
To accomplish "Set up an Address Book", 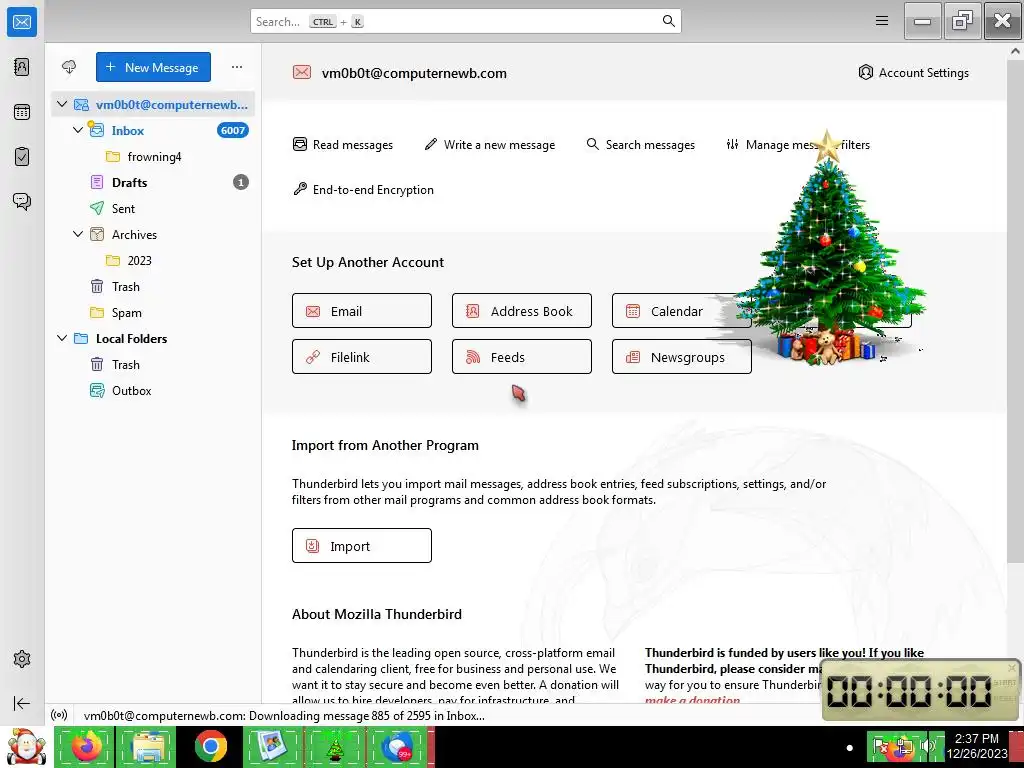I will [x=522, y=311].
